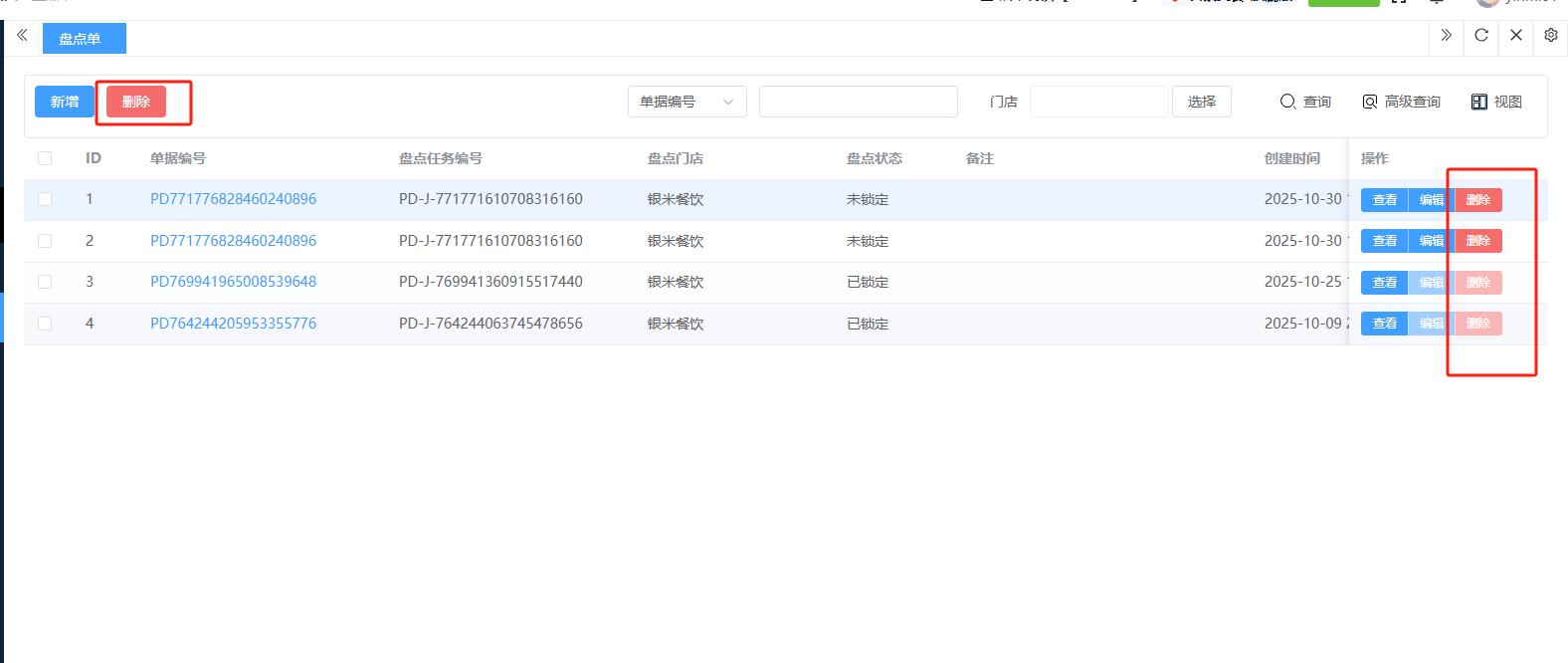The height and width of the screenshot is (663, 1568).
Task: Open document link PD769941965008539648
Action: click(233, 282)
